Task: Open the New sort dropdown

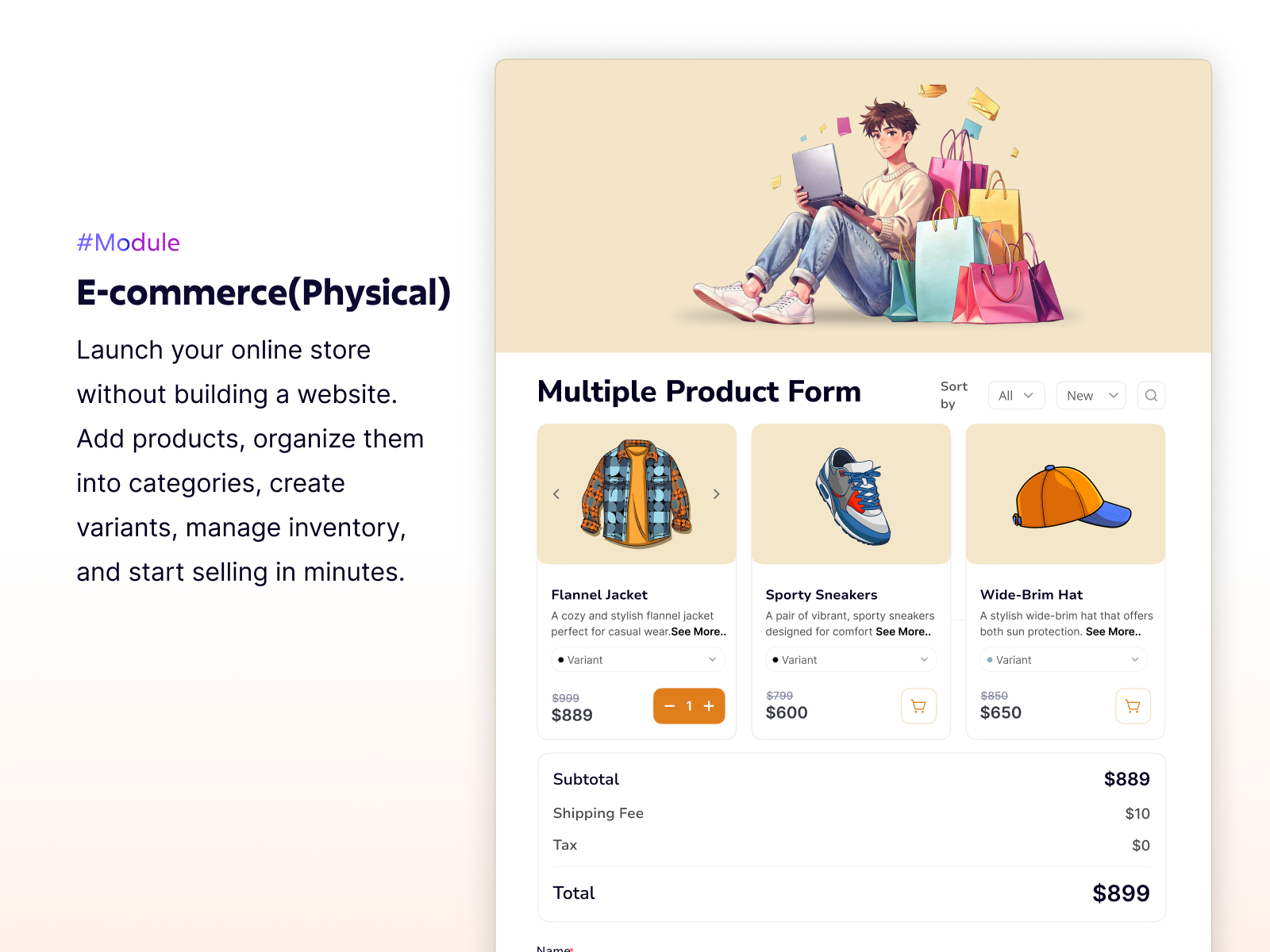Action: [1091, 395]
